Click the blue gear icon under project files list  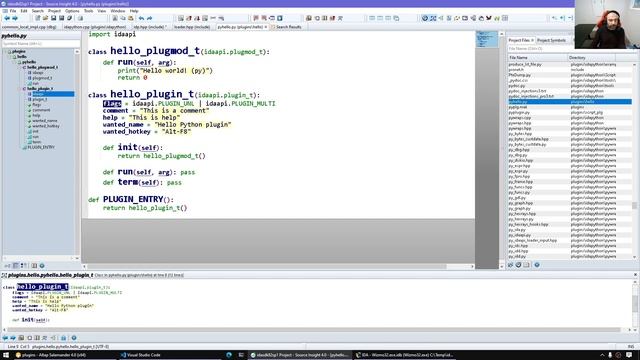coord(537,265)
